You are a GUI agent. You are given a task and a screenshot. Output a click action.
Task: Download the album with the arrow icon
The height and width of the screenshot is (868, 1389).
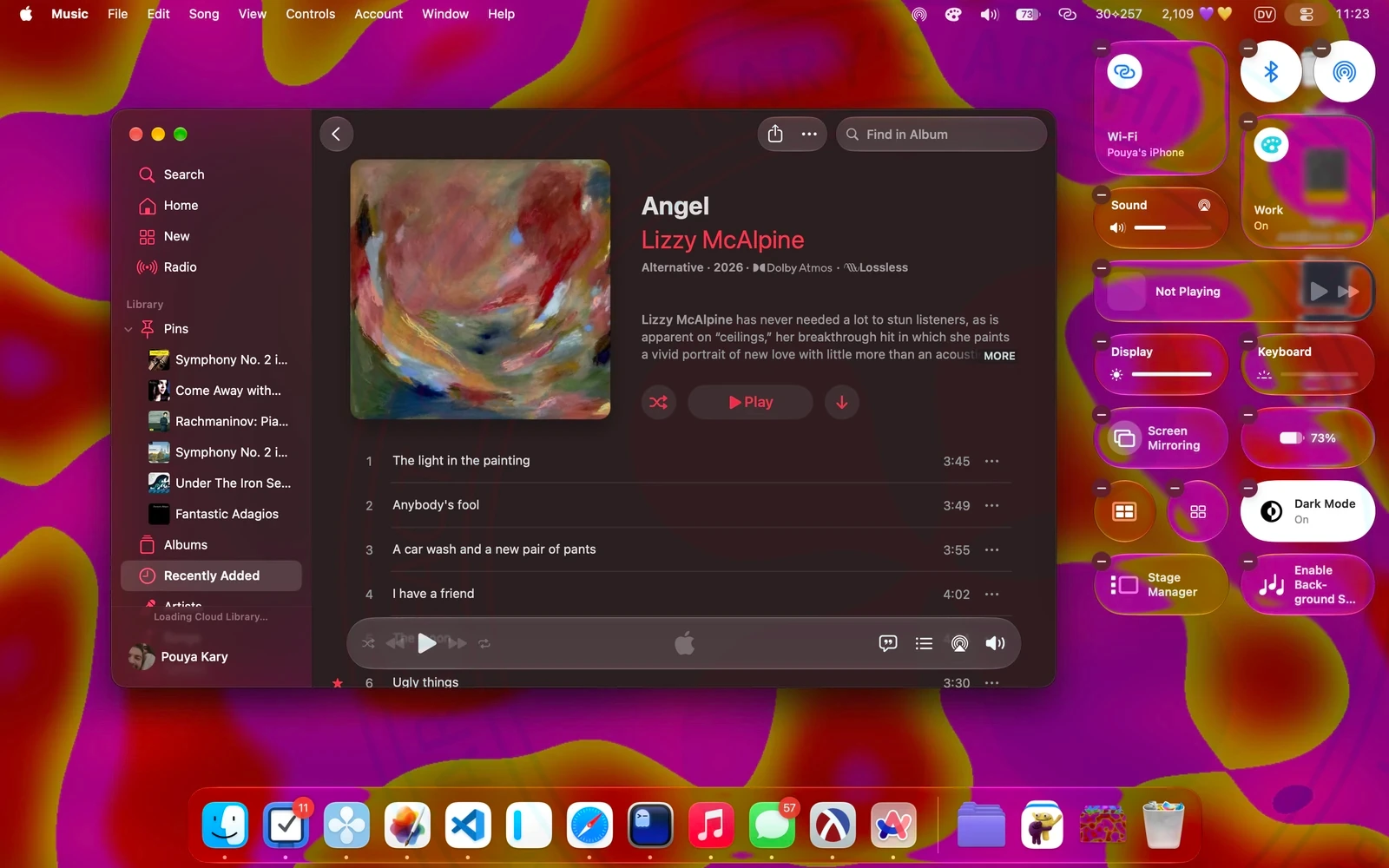click(841, 402)
